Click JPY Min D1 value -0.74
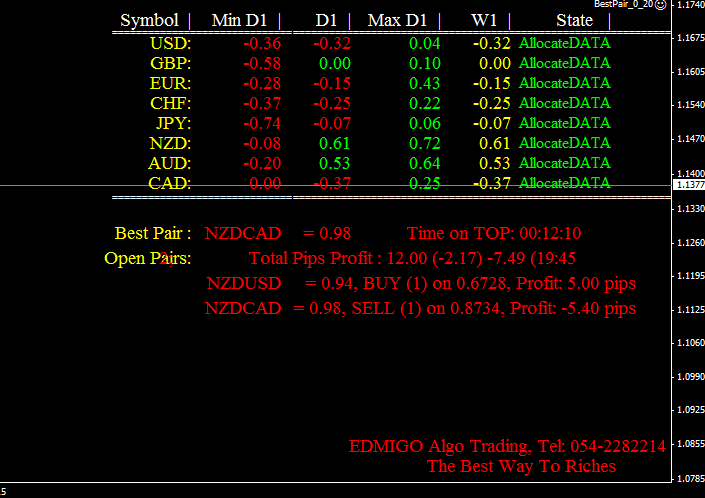This screenshot has height=498, width=705. click(262, 123)
